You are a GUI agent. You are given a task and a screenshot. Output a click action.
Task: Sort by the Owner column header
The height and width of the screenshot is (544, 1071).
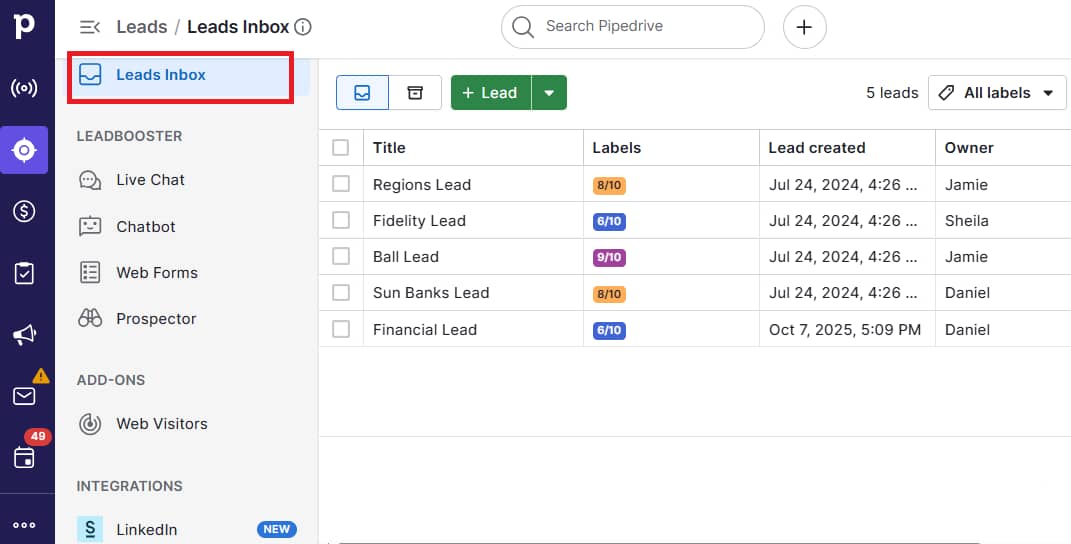pos(969,148)
